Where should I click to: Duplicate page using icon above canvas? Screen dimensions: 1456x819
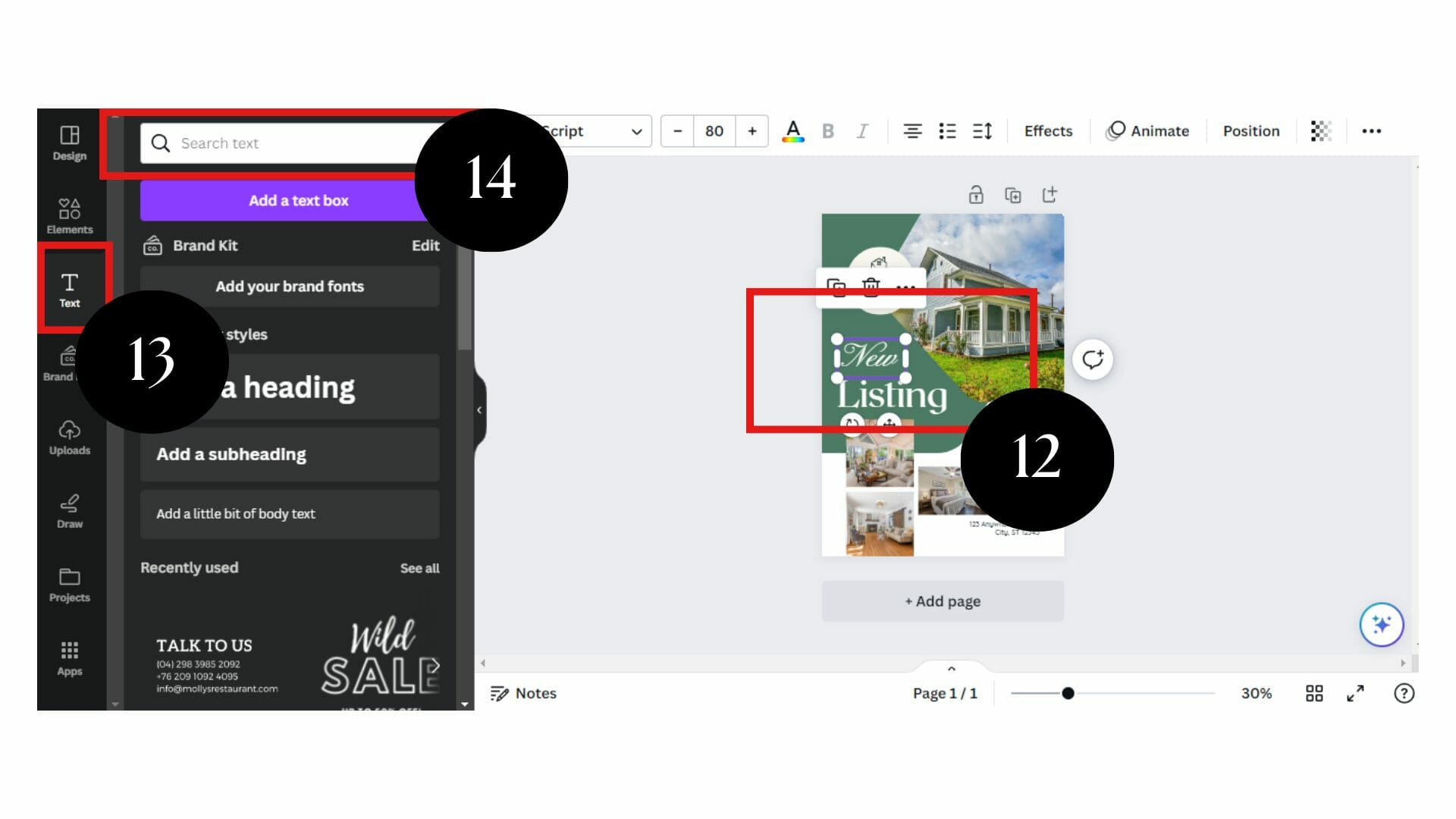click(x=1012, y=196)
